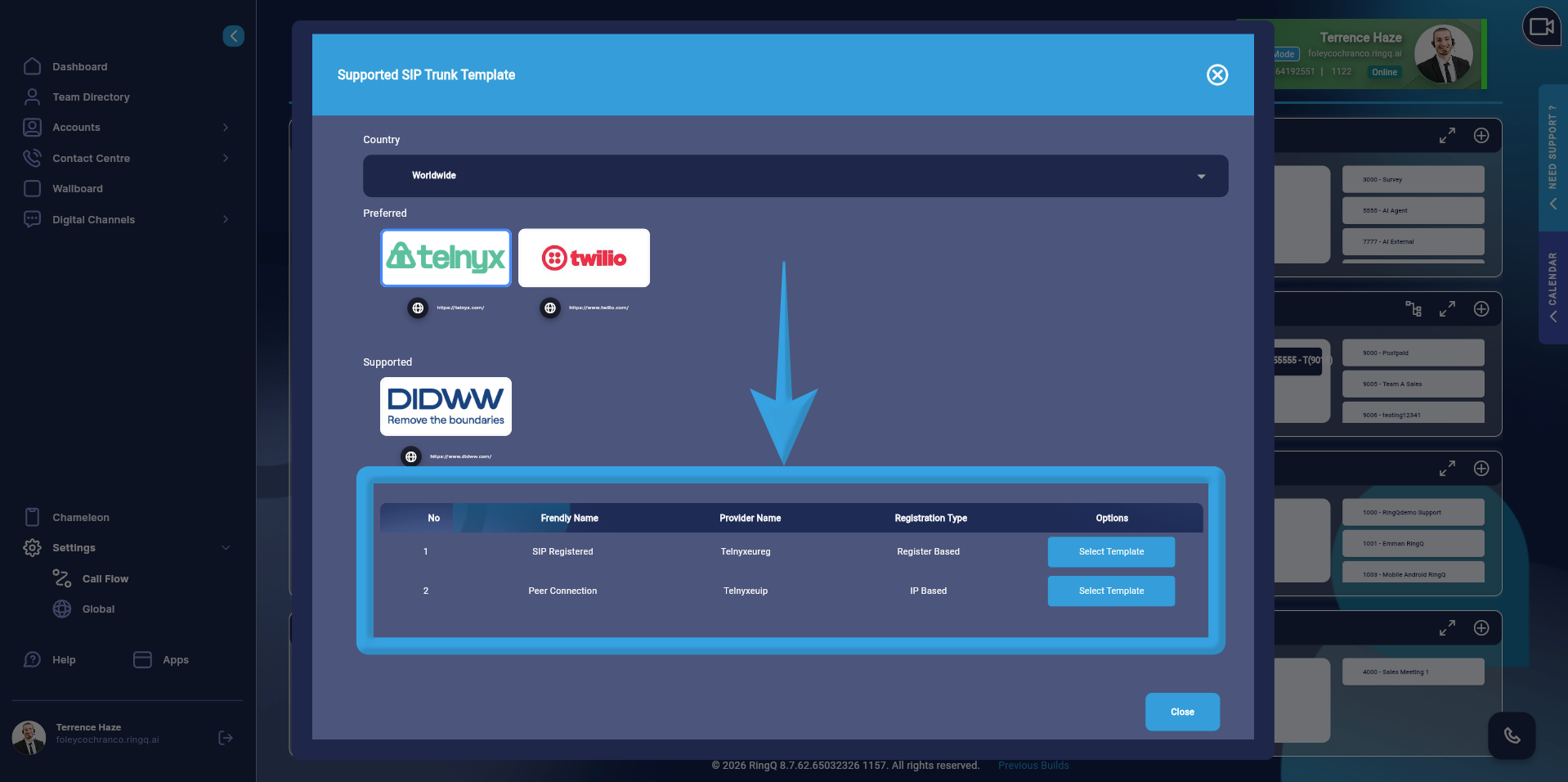Click globe icon under Twilio logo
This screenshot has height=782, width=1568.
550,308
